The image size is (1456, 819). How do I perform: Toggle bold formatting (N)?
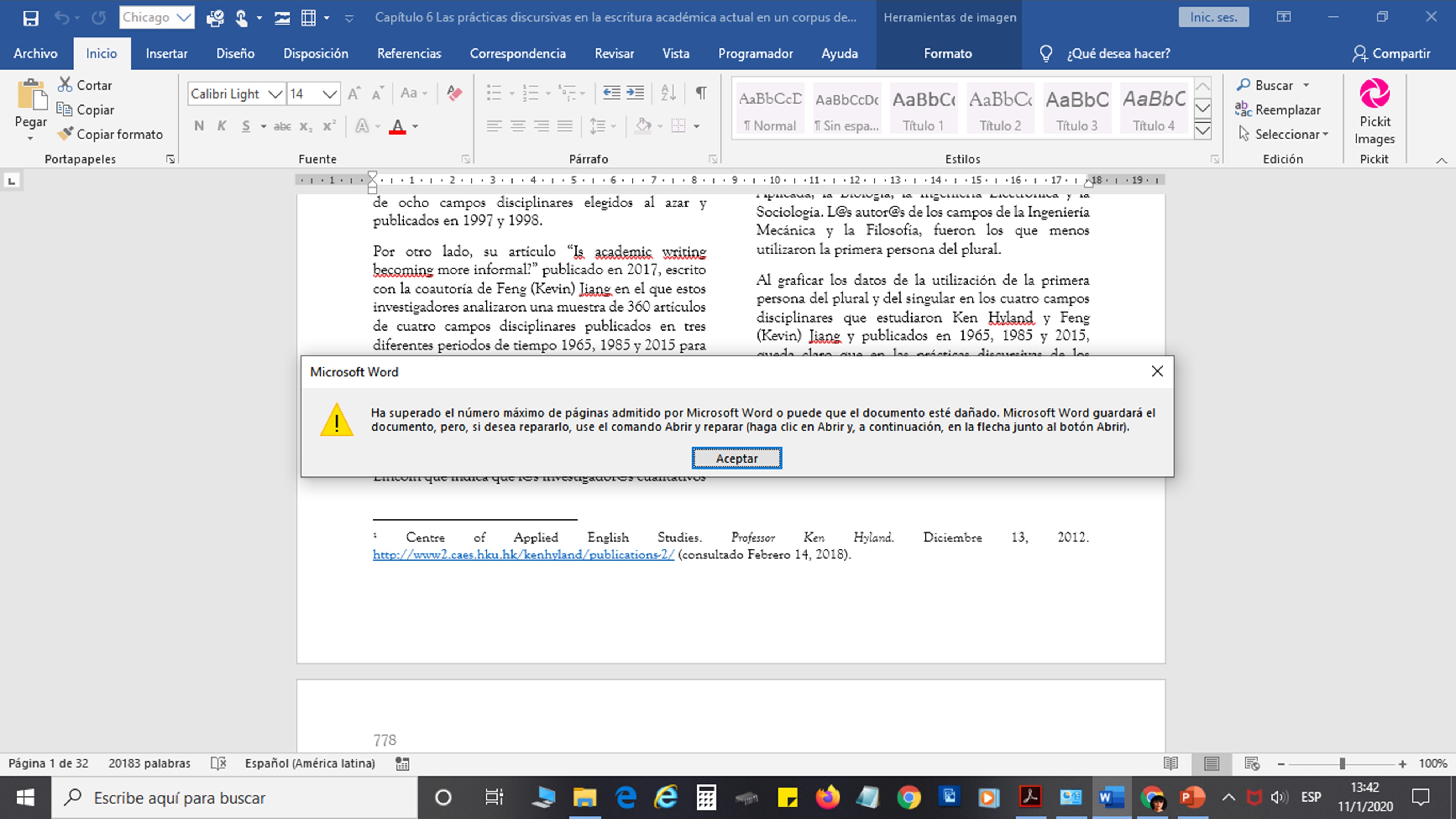[x=199, y=126]
